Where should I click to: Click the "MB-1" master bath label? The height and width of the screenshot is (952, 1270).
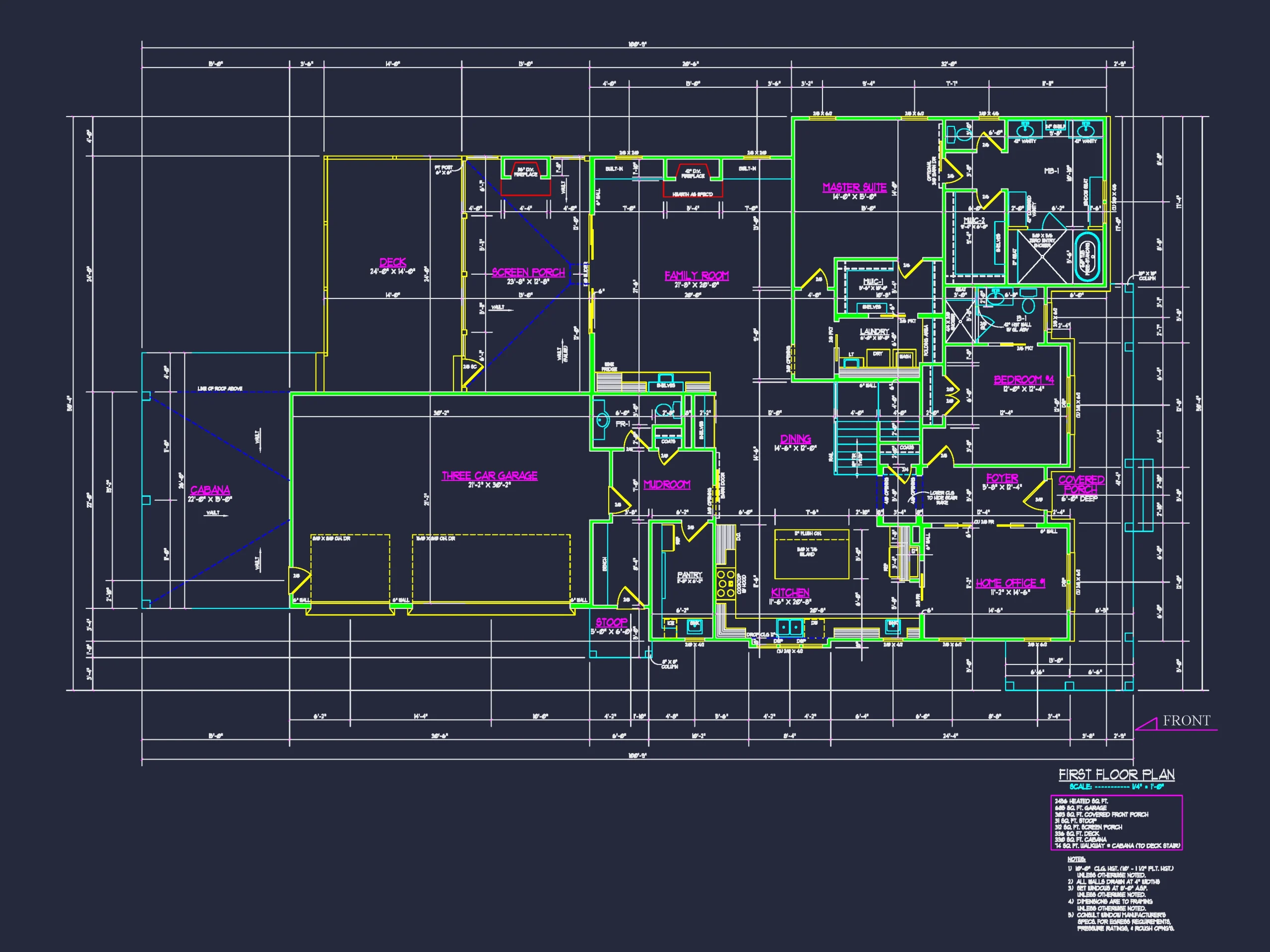pyautogui.click(x=1051, y=171)
